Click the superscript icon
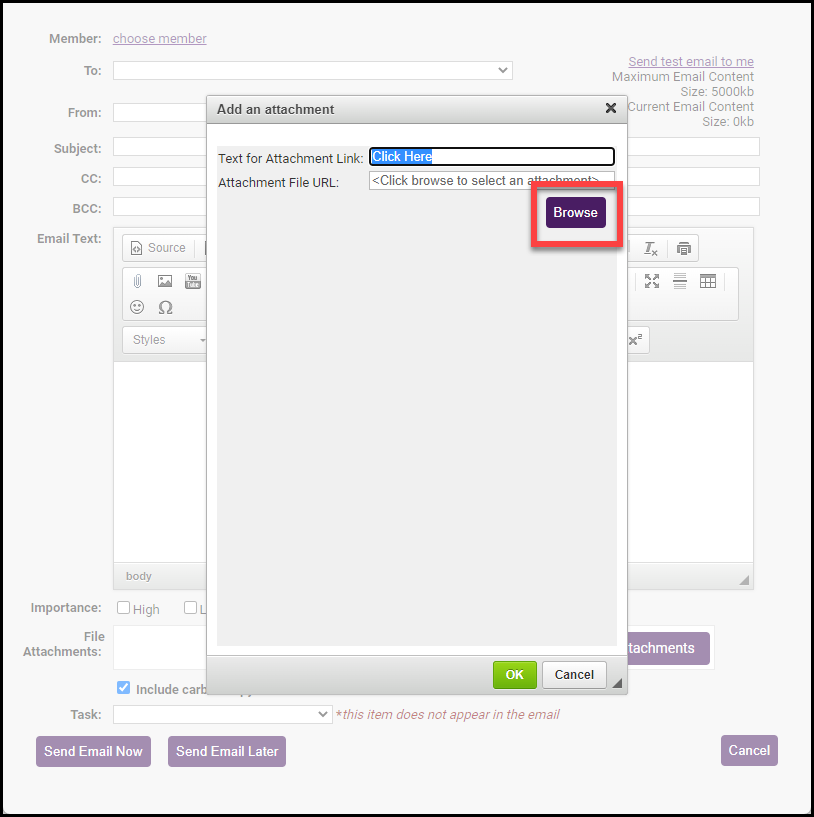The width and height of the screenshot is (814, 817). coord(635,340)
